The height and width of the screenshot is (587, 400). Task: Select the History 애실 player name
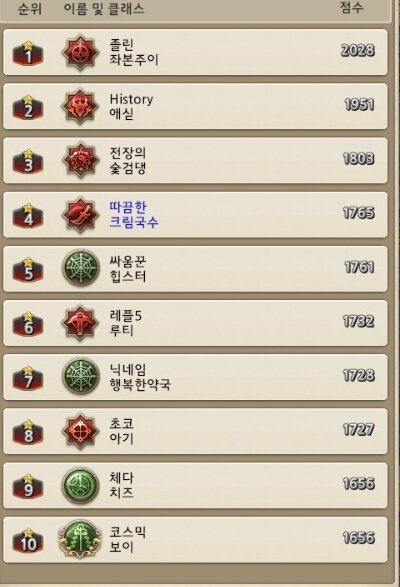coord(131,106)
